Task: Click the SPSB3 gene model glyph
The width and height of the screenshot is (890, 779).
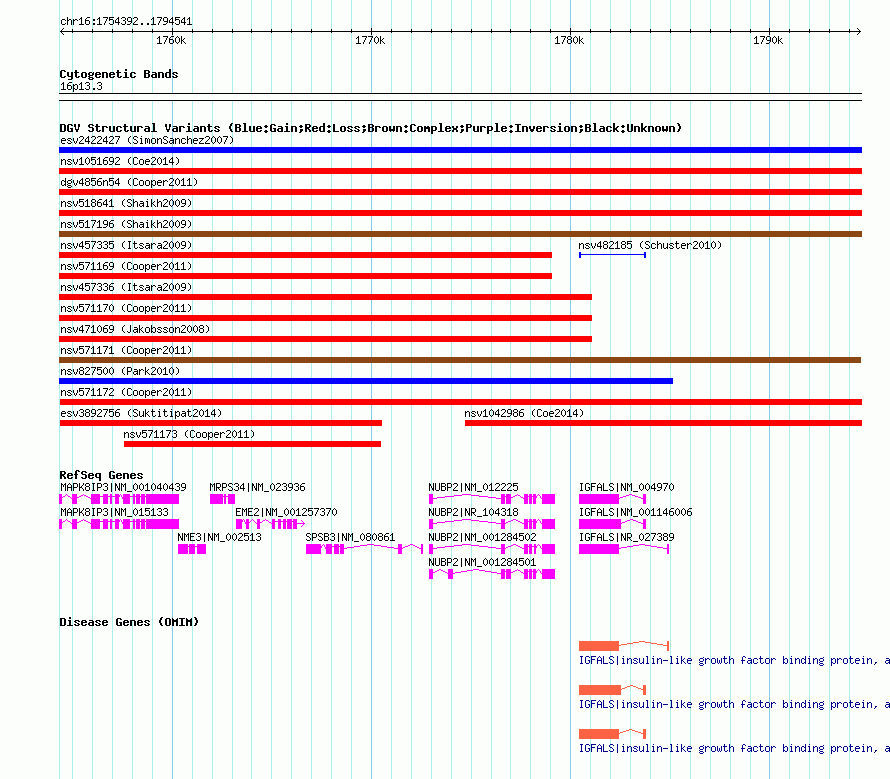Action: pos(364,549)
